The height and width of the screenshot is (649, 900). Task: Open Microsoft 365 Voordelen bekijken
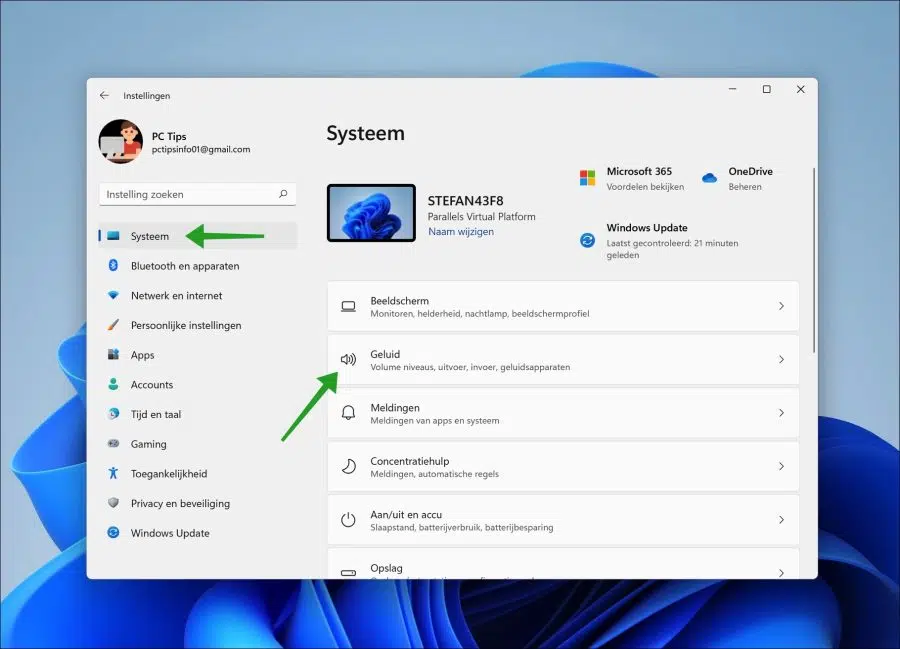[x=645, y=186]
